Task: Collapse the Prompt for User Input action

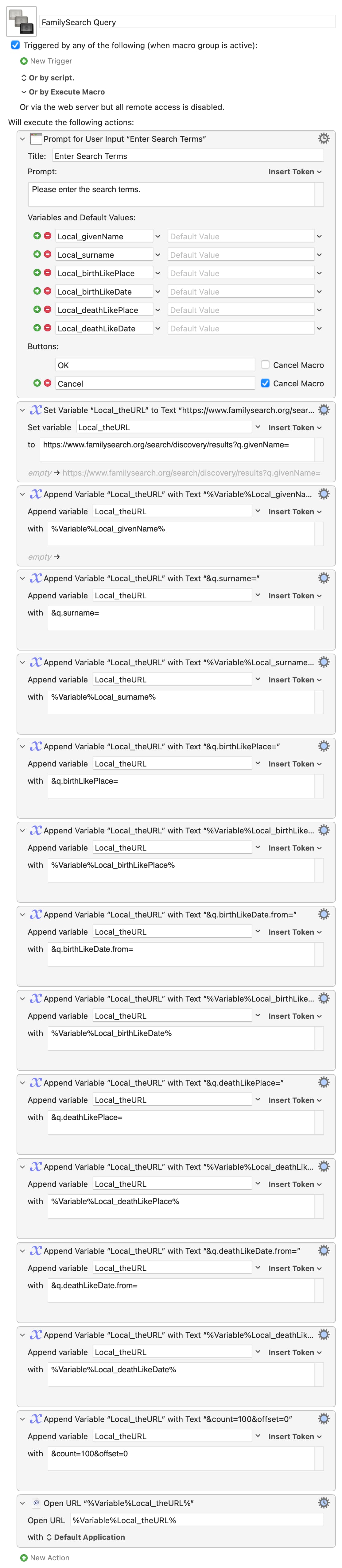Action: (x=22, y=139)
